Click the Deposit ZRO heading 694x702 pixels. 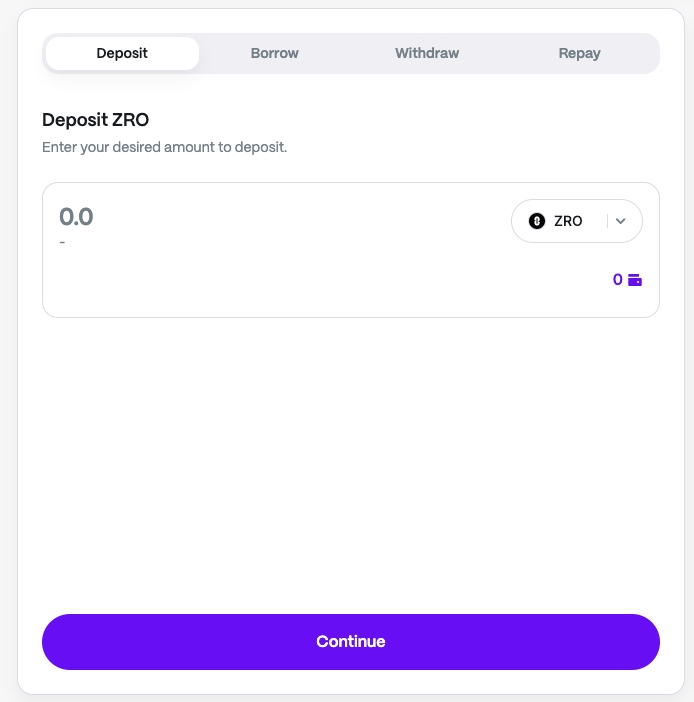point(95,120)
